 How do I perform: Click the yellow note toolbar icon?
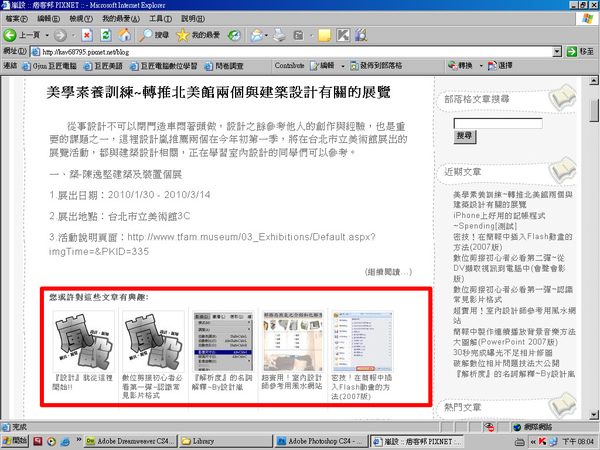point(324,35)
